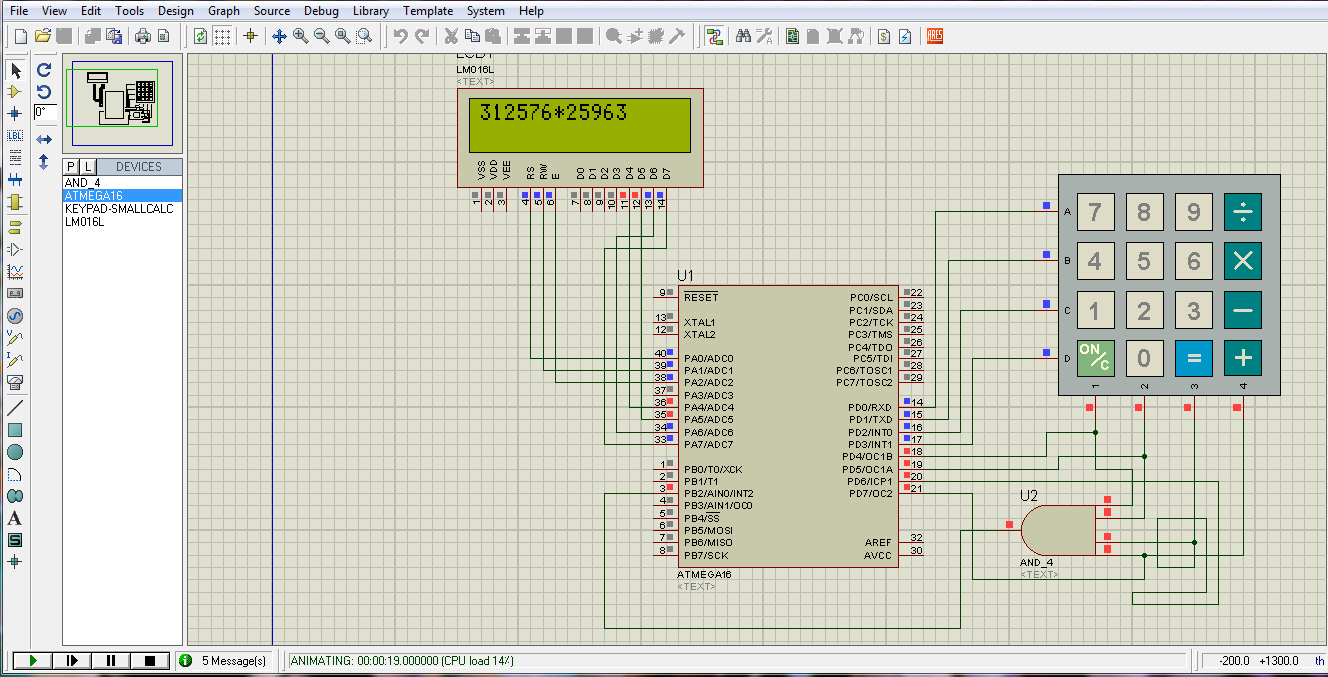Select KEYPAD-SMALLCALC in the devices list
Image resolution: width=1328 pixels, height=677 pixels.
click(122, 209)
